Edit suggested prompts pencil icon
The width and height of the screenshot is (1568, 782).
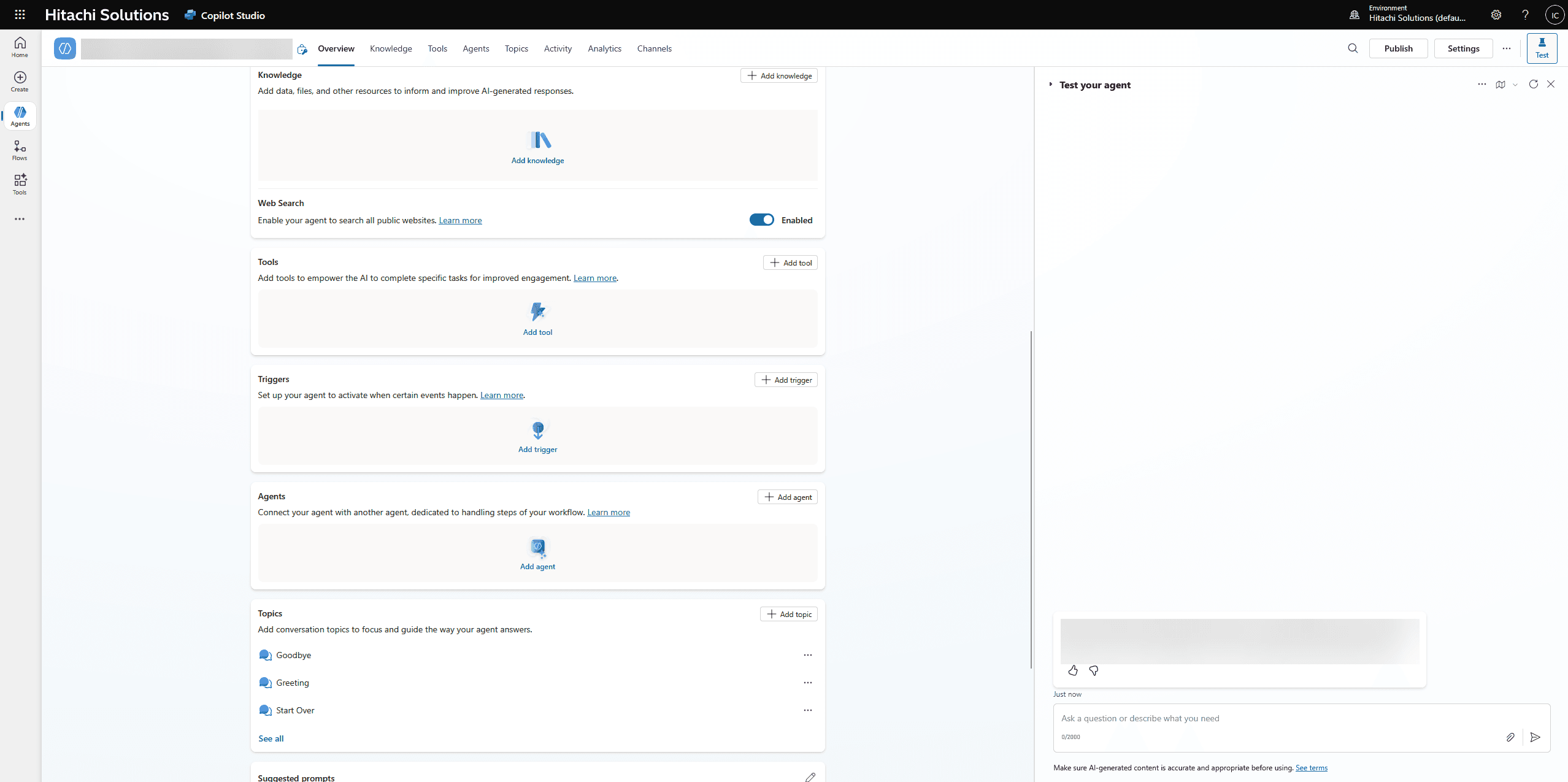(810, 777)
